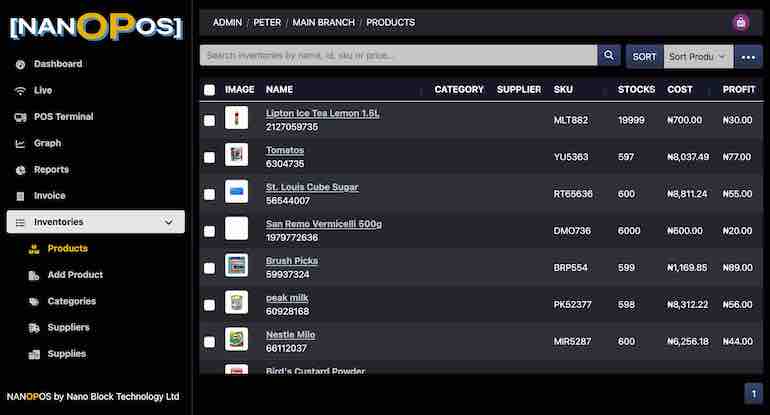Open the Sort Products dropdown
The image size is (770, 415).
(x=696, y=57)
